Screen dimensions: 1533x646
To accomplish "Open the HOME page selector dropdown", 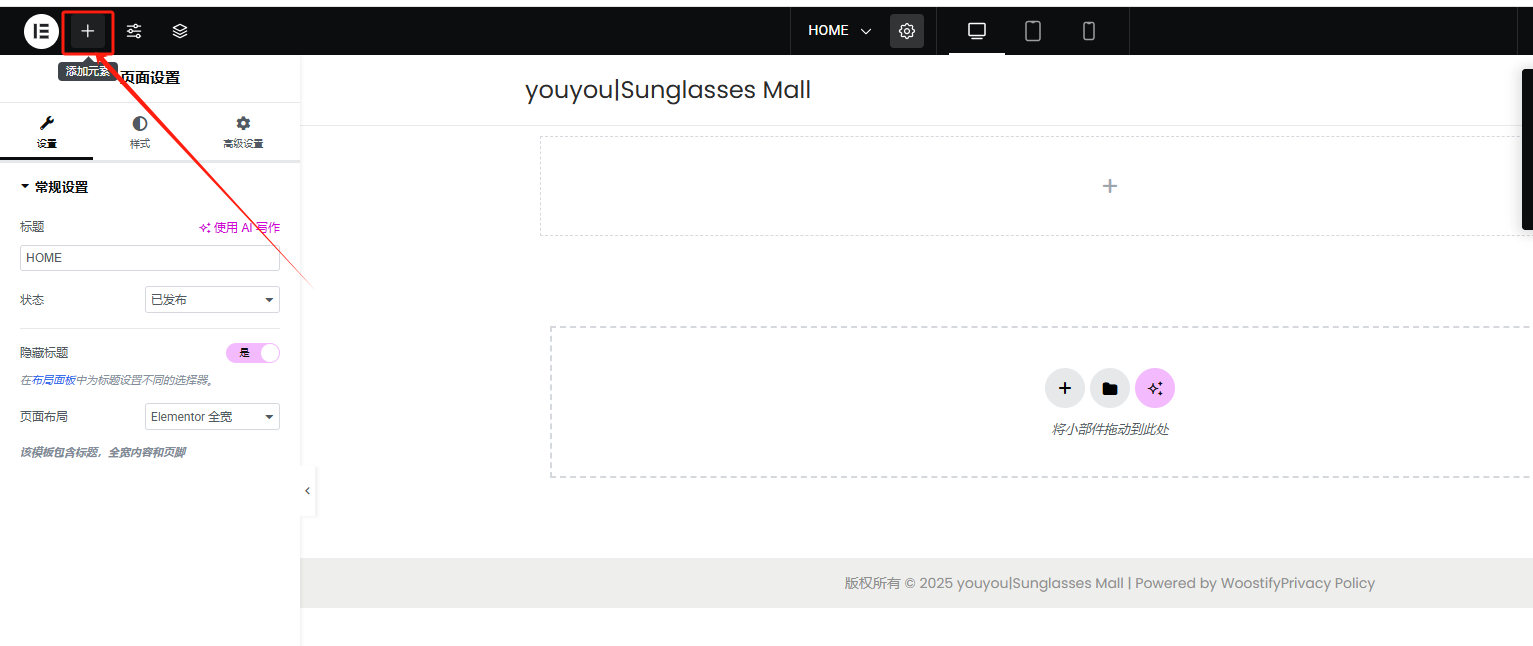I will point(839,31).
